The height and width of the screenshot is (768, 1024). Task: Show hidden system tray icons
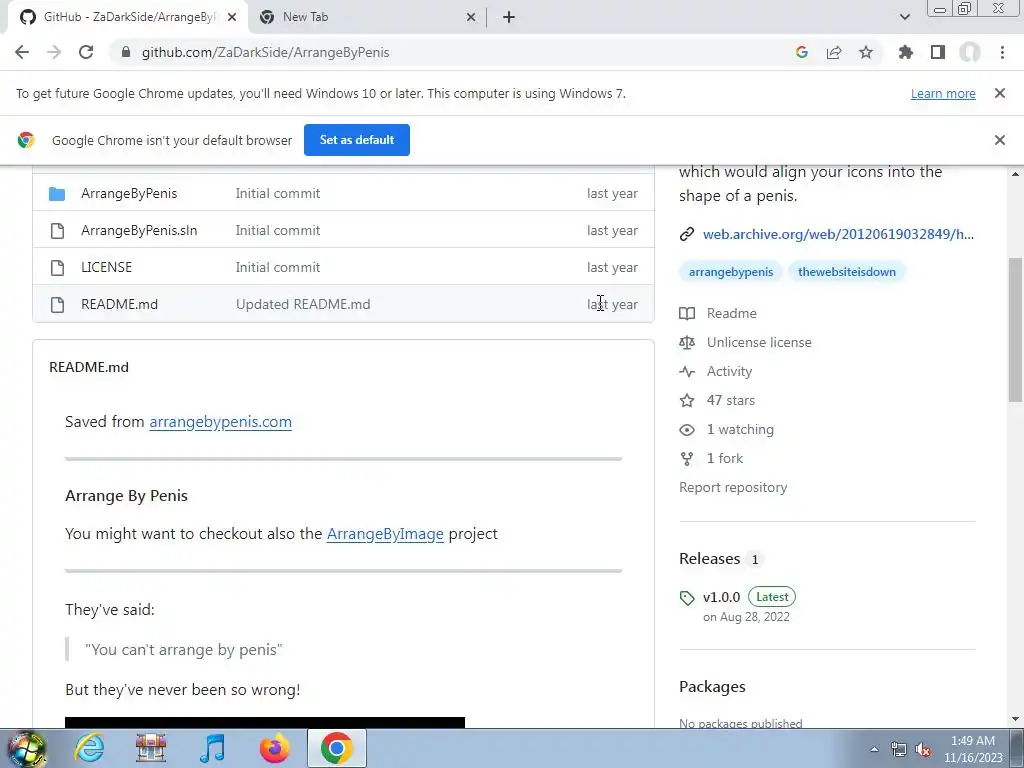pos(874,749)
